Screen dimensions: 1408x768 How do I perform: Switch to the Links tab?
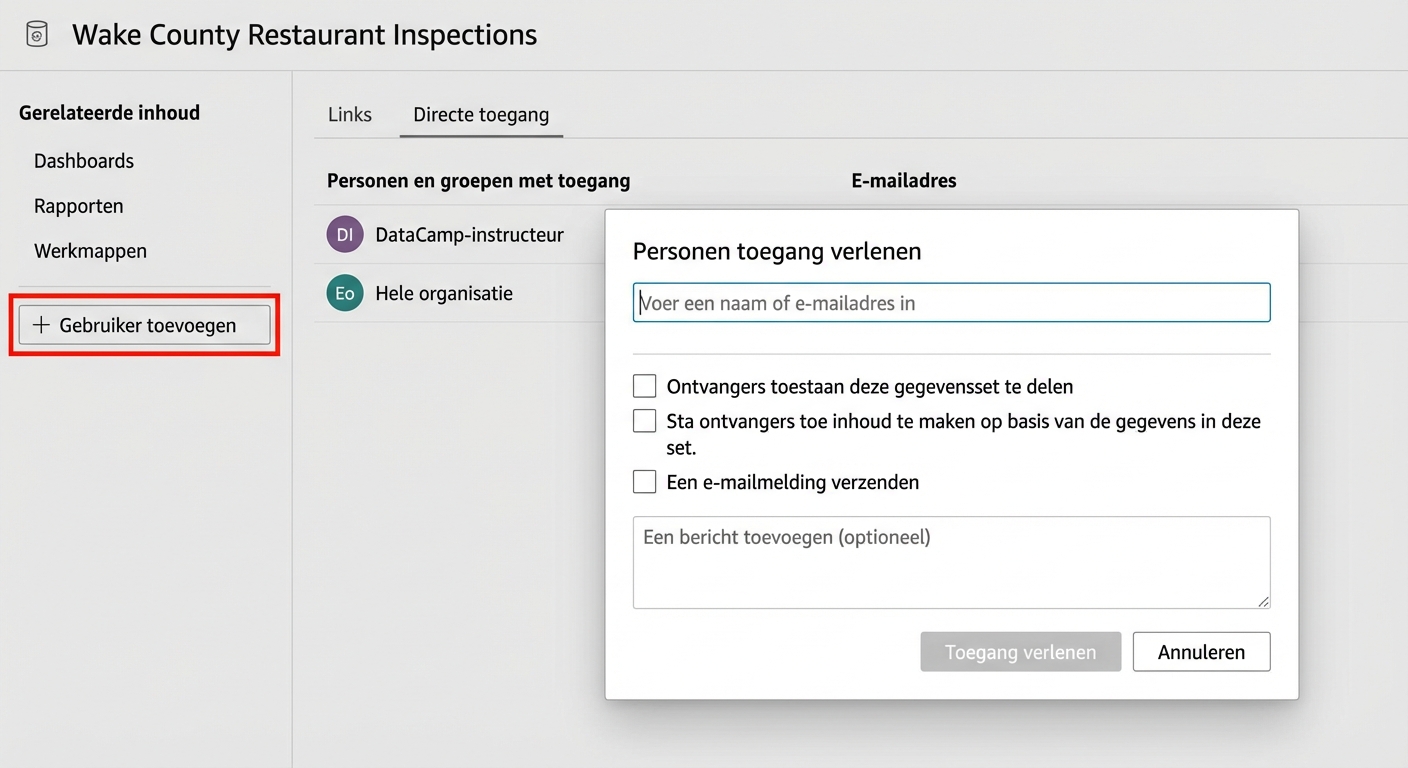(x=349, y=114)
